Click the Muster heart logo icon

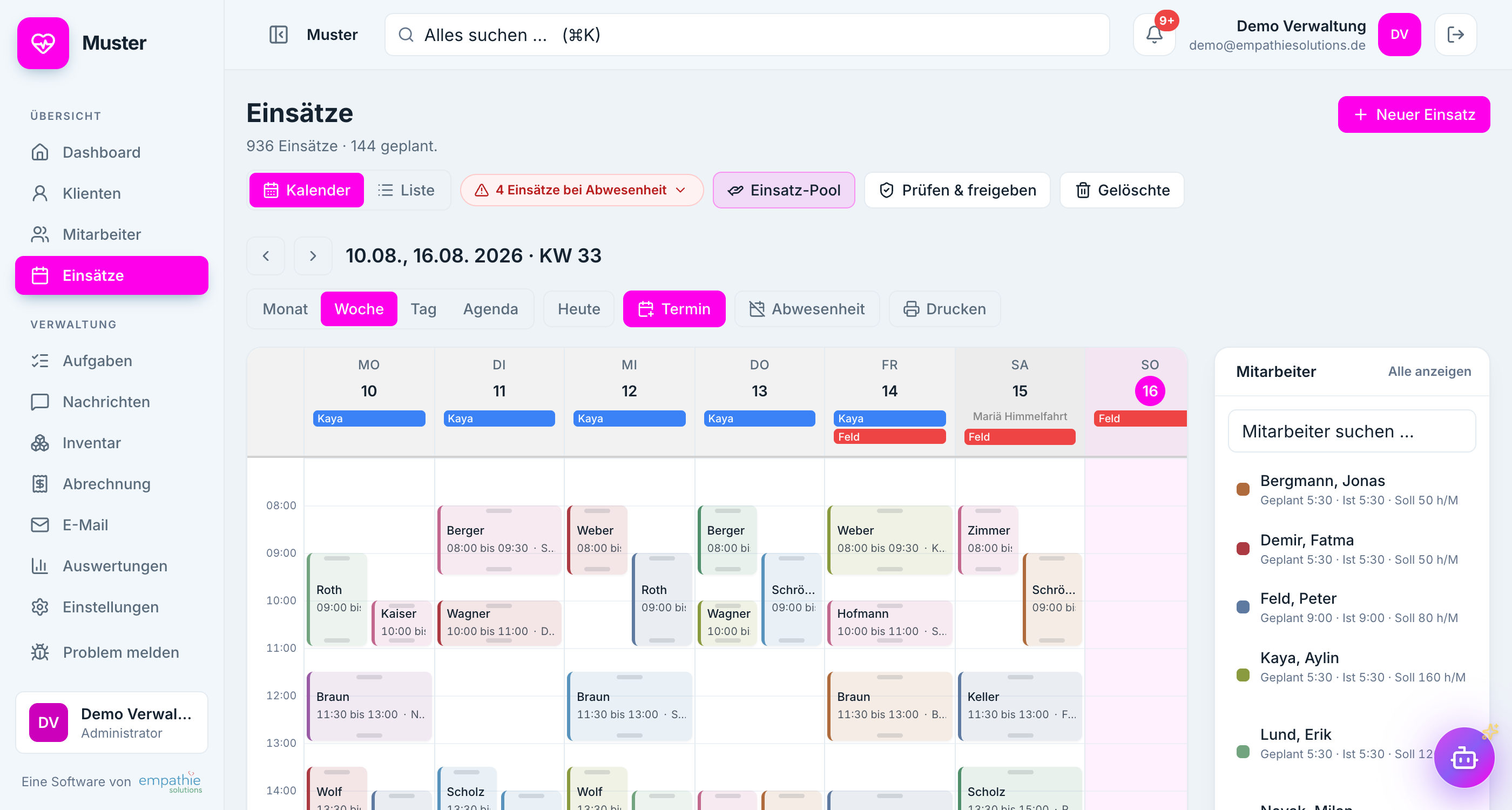tap(43, 43)
